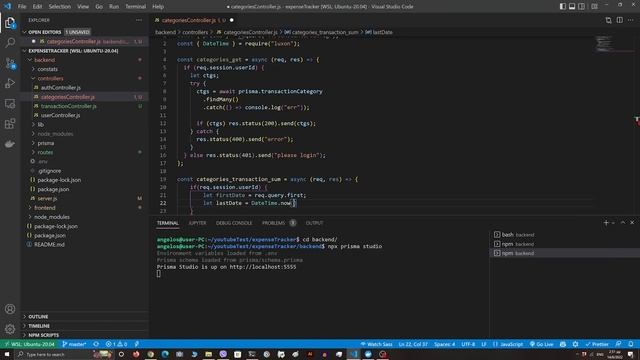The image size is (640, 360).
Task: Click the LF end of line indicator
Action: [x=484, y=344]
